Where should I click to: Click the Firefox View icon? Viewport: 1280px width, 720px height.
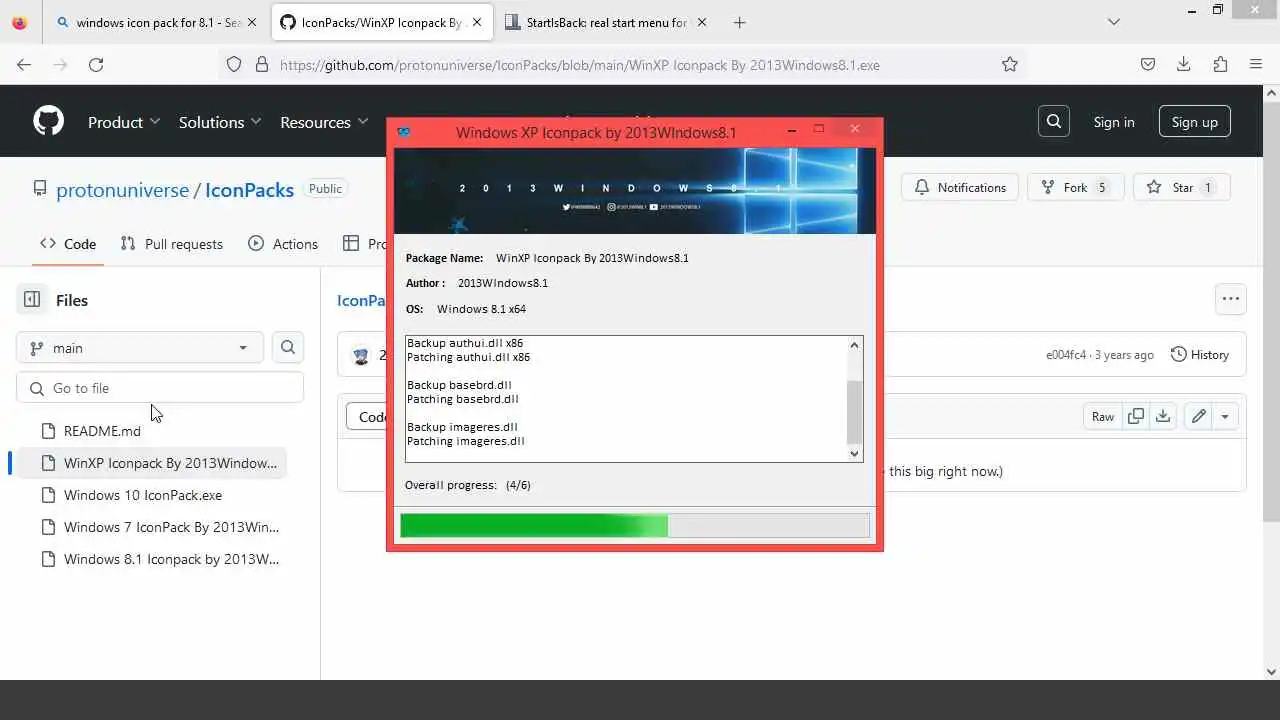[20, 22]
